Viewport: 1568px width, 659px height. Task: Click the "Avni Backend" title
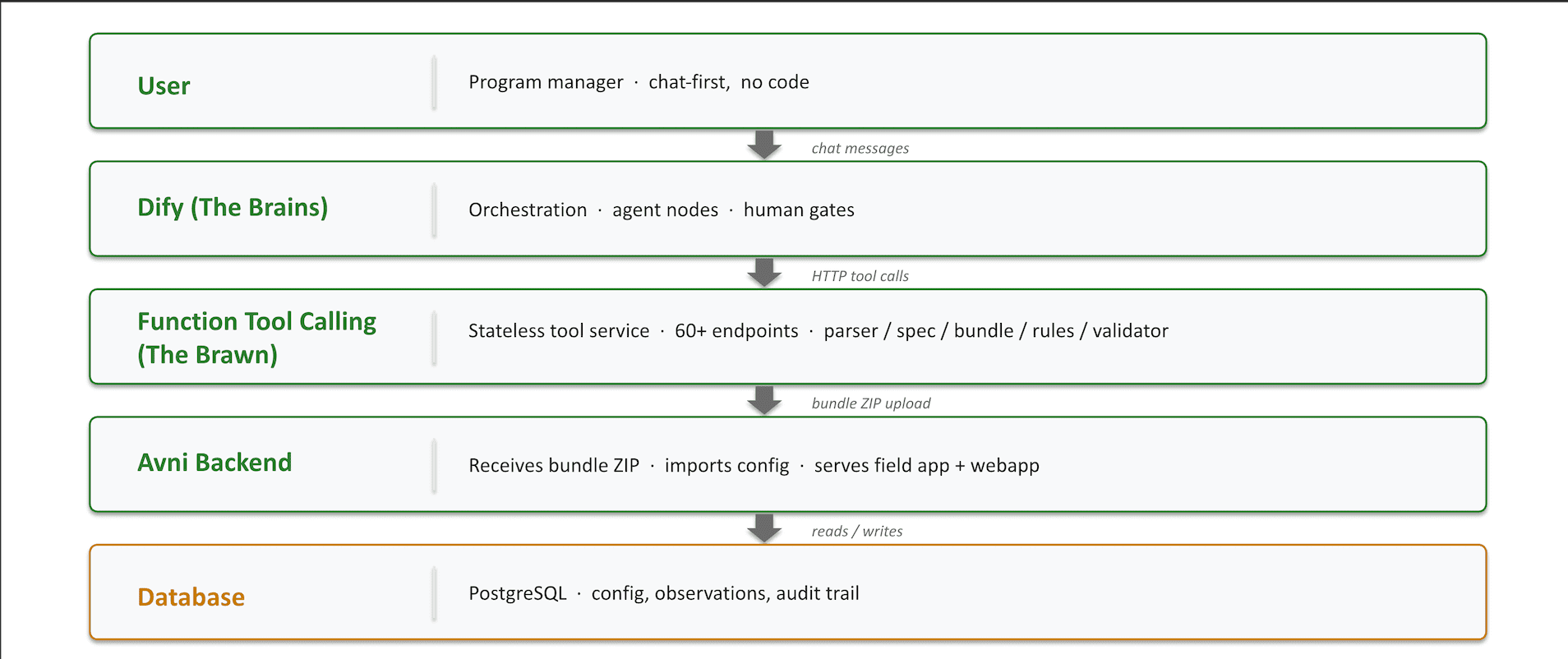click(214, 463)
